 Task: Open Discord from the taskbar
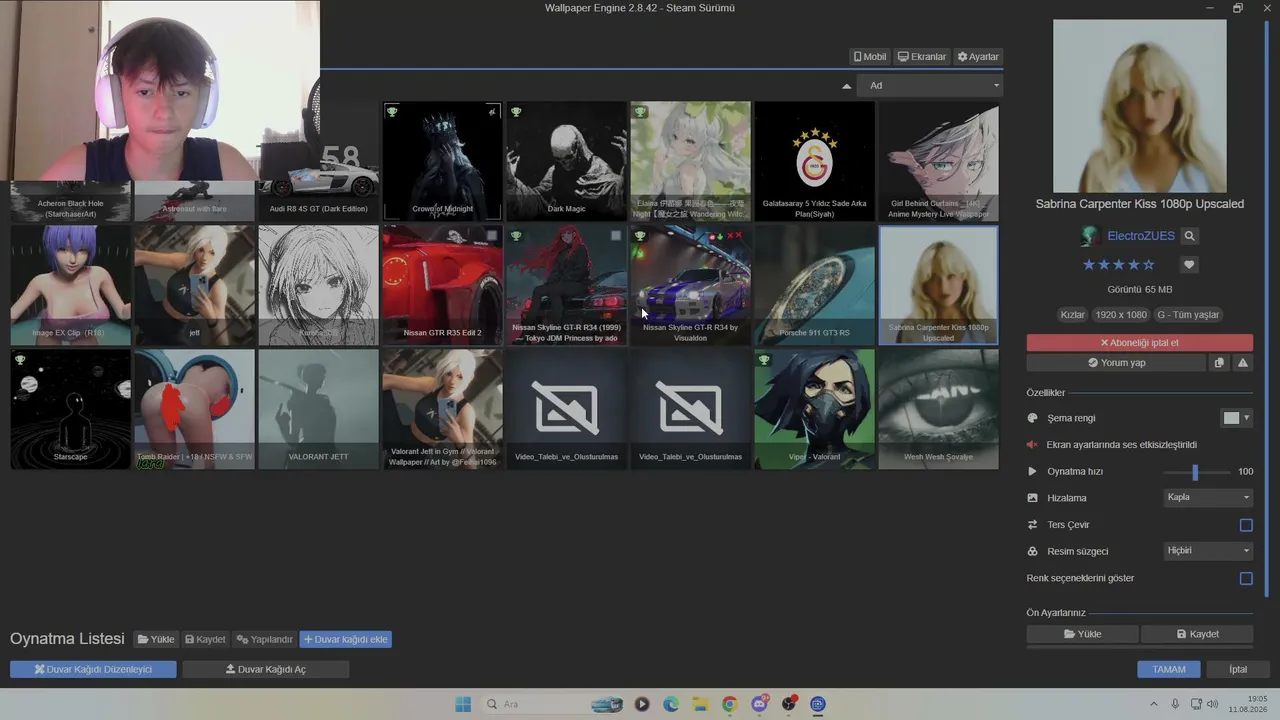pyautogui.click(x=759, y=704)
